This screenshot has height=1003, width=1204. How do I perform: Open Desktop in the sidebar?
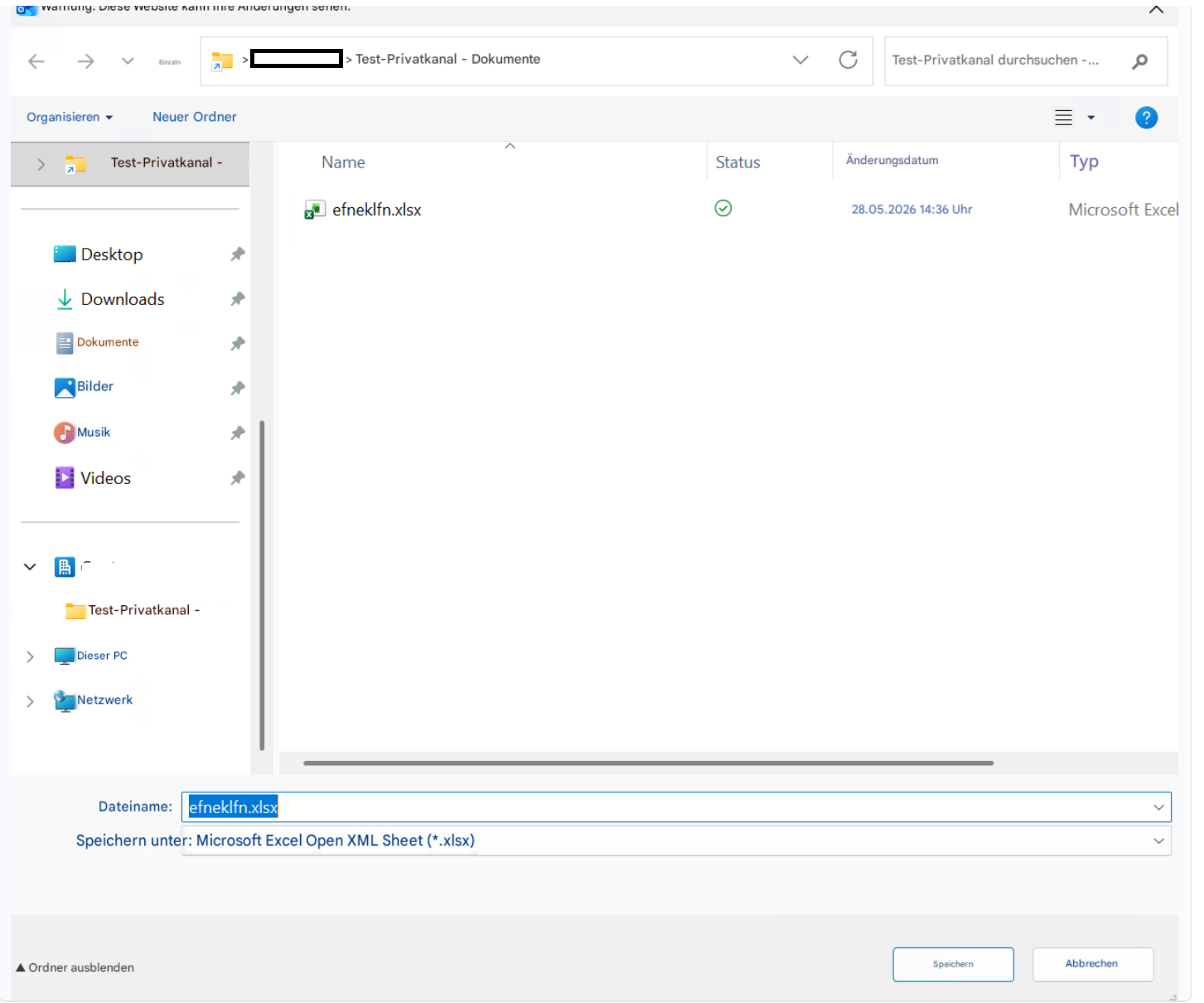111,254
